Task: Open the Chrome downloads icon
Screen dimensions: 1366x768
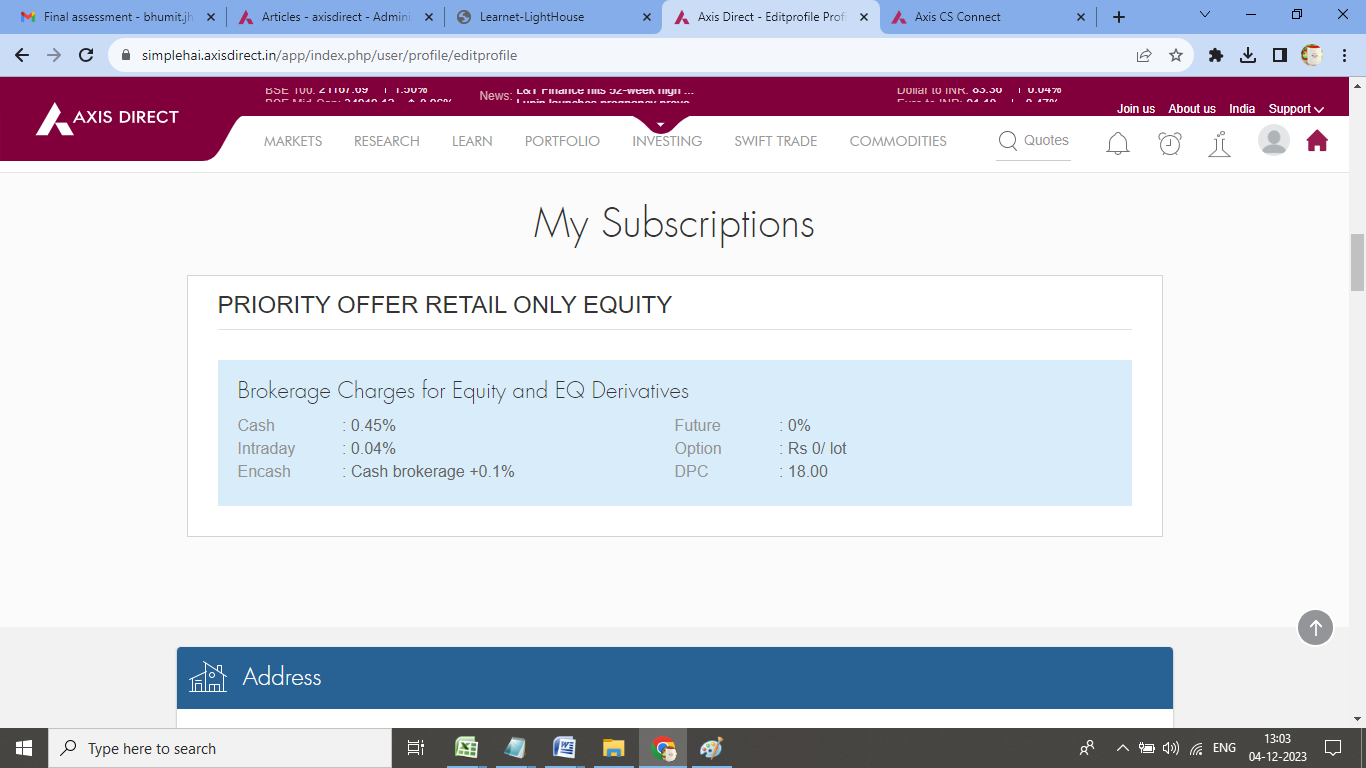Action: [1248, 55]
